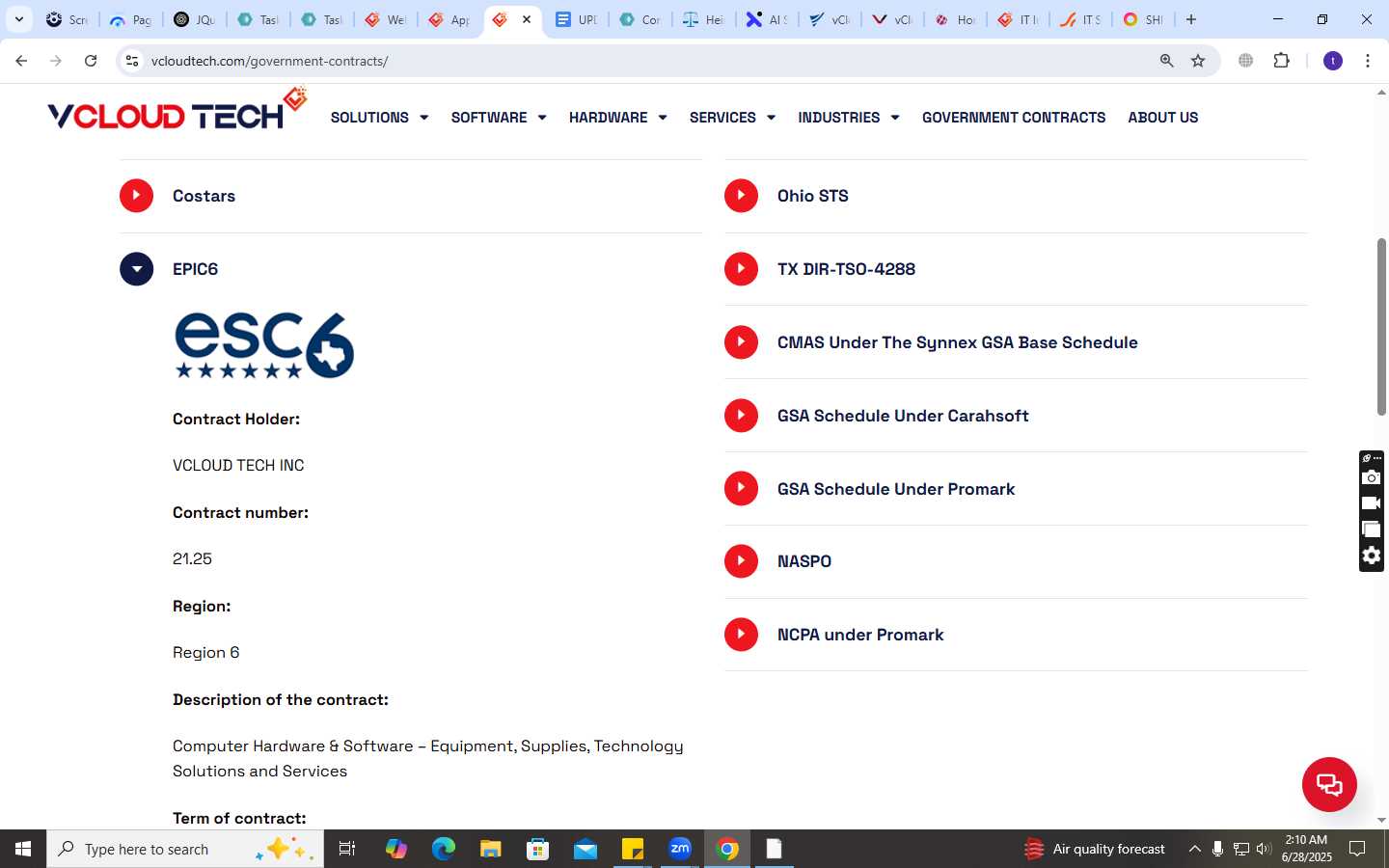Open the live chat bubble icon
This screenshot has width=1389, height=868.
[x=1329, y=784]
